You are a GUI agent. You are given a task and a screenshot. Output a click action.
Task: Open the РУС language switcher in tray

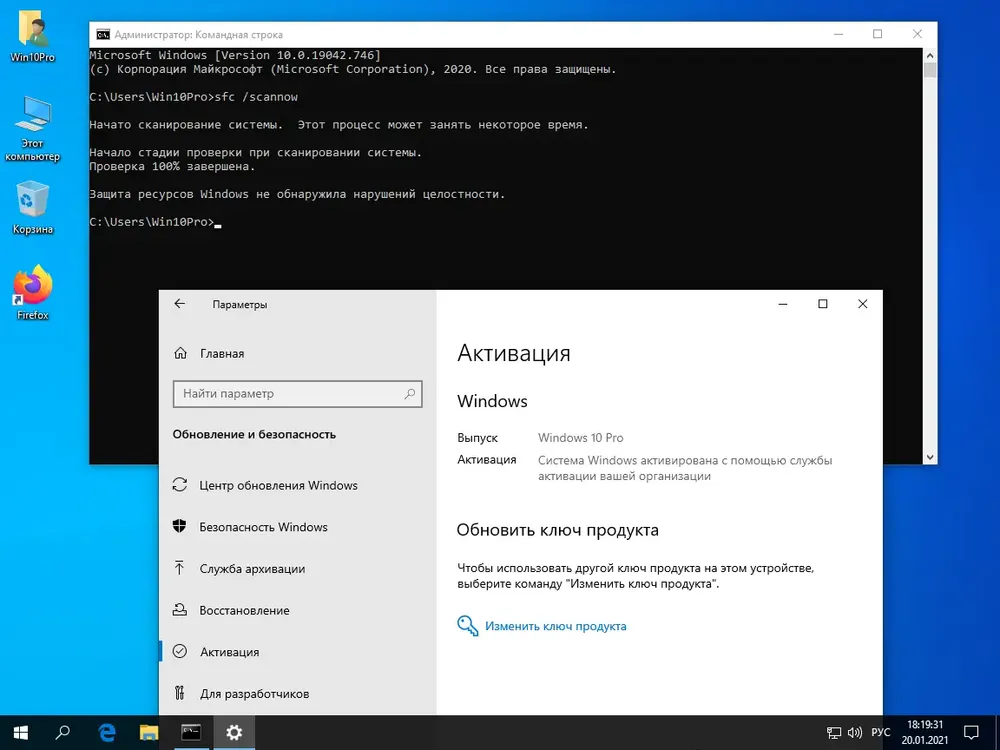coord(881,732)
